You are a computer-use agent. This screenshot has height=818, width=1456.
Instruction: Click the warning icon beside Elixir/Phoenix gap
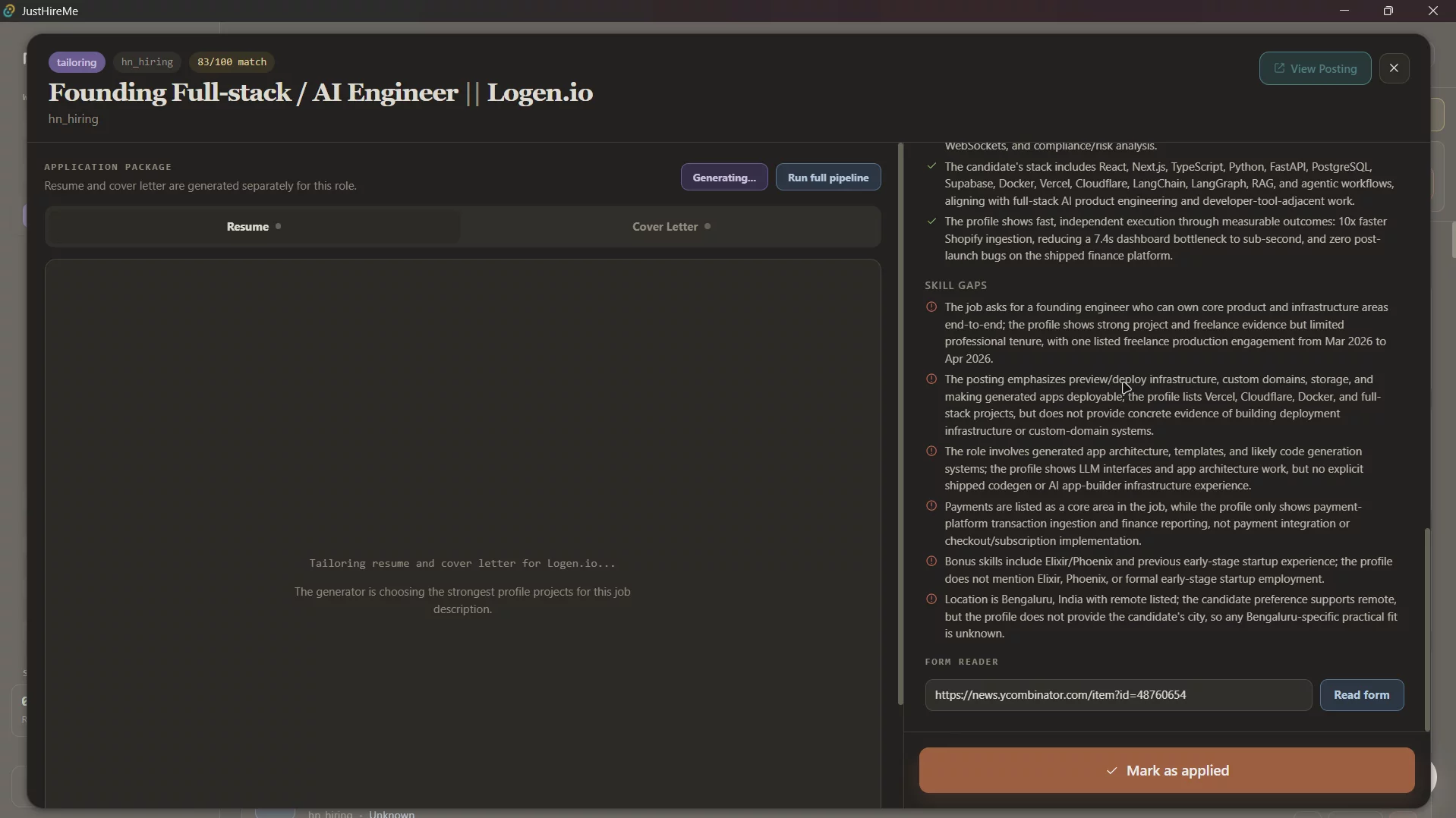931,562
